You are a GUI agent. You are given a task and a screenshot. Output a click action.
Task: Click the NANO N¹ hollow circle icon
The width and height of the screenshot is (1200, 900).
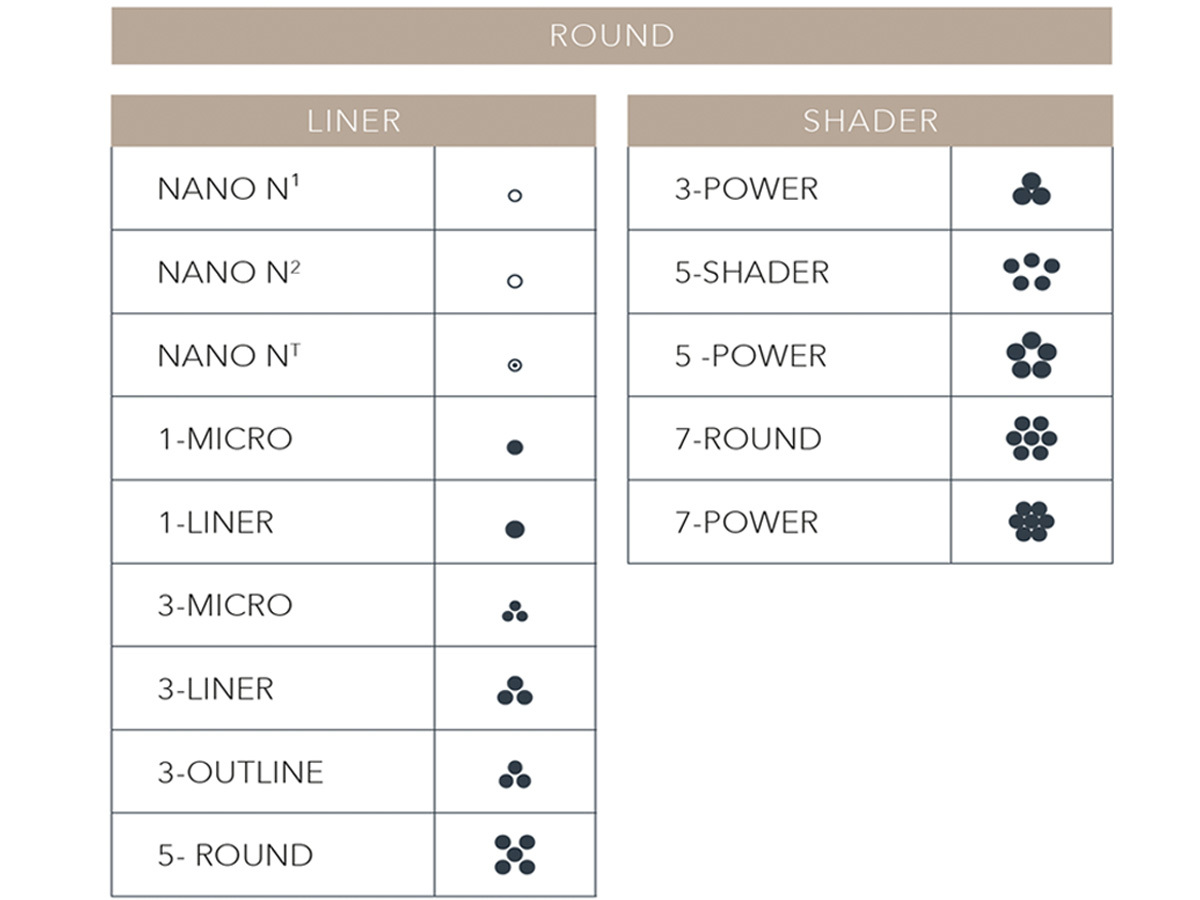pos(515,196)
